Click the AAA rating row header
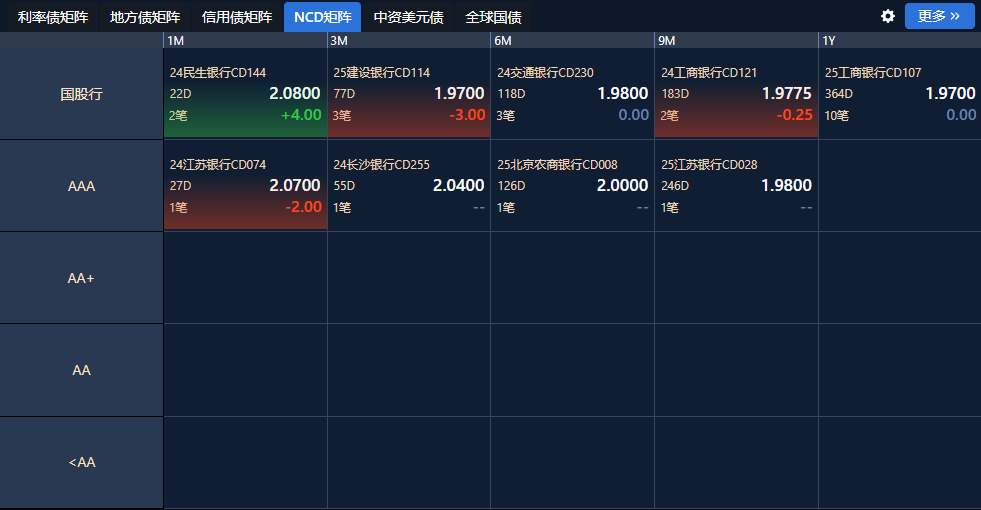Image resolution: width=981 pixels, height=510 pixels. tap(81, 186)
